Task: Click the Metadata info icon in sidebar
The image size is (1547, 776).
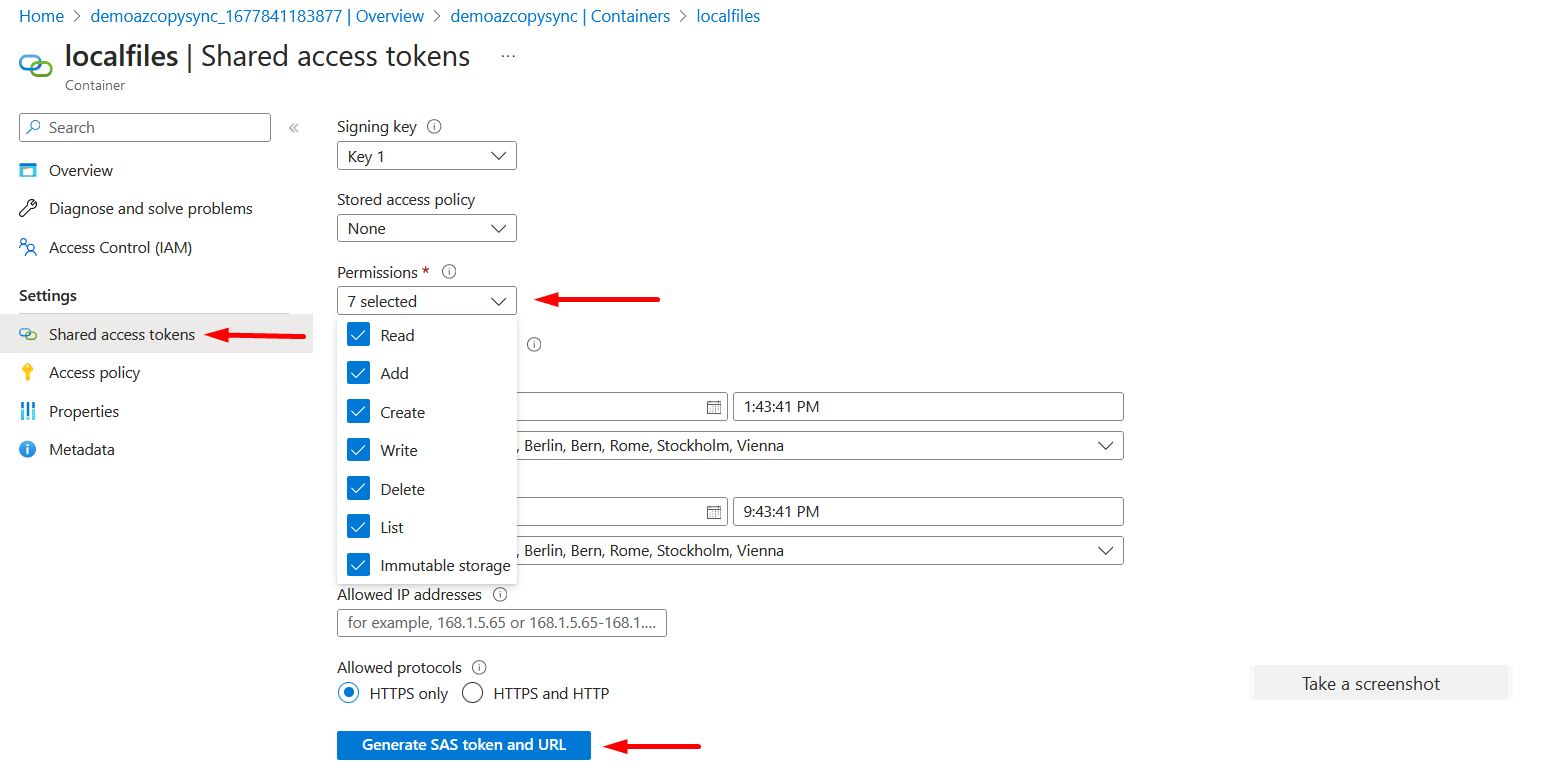Action: (x=28, y=449)
